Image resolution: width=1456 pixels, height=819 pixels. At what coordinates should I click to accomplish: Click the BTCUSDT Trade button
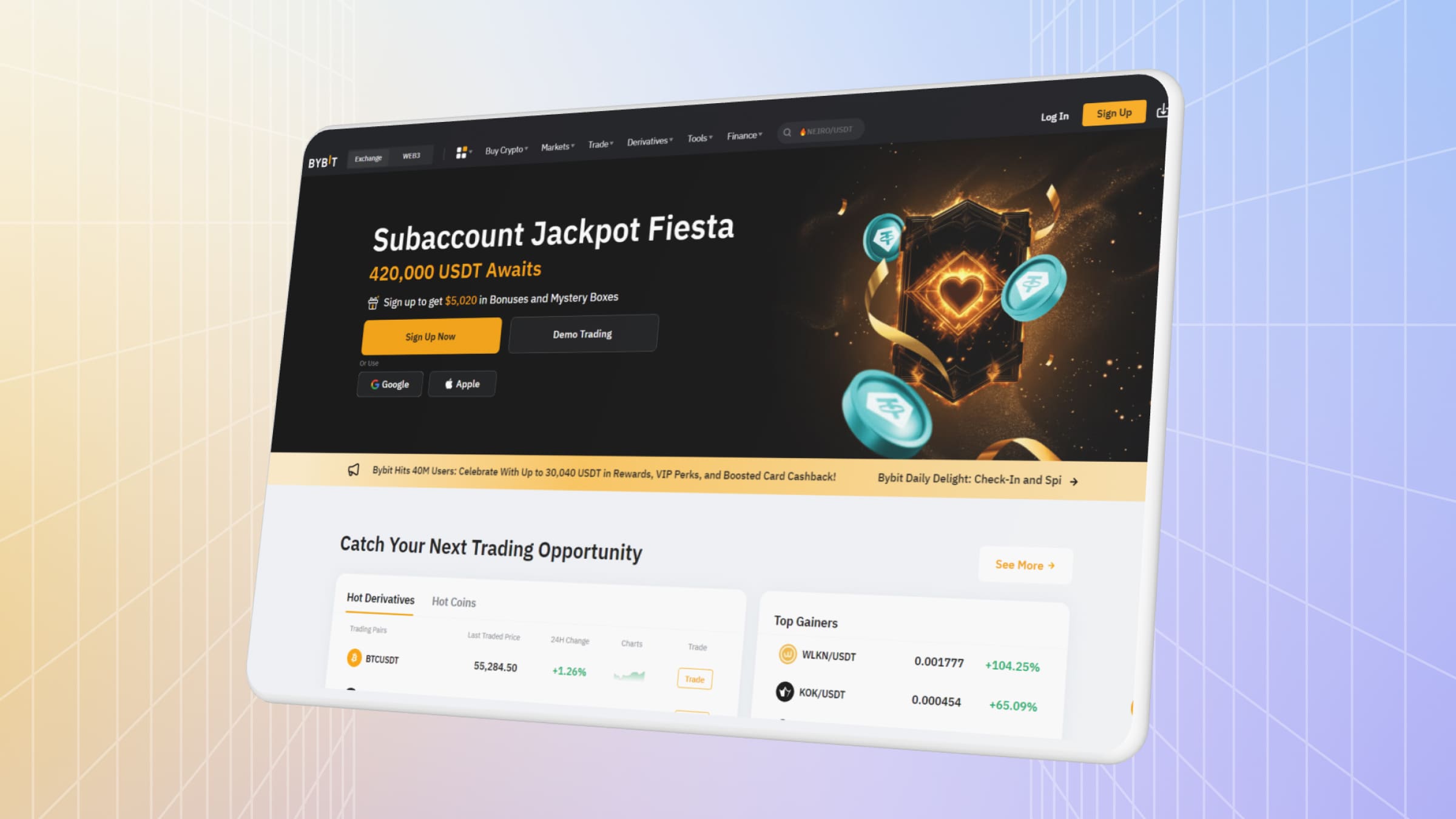pos(694,679)
